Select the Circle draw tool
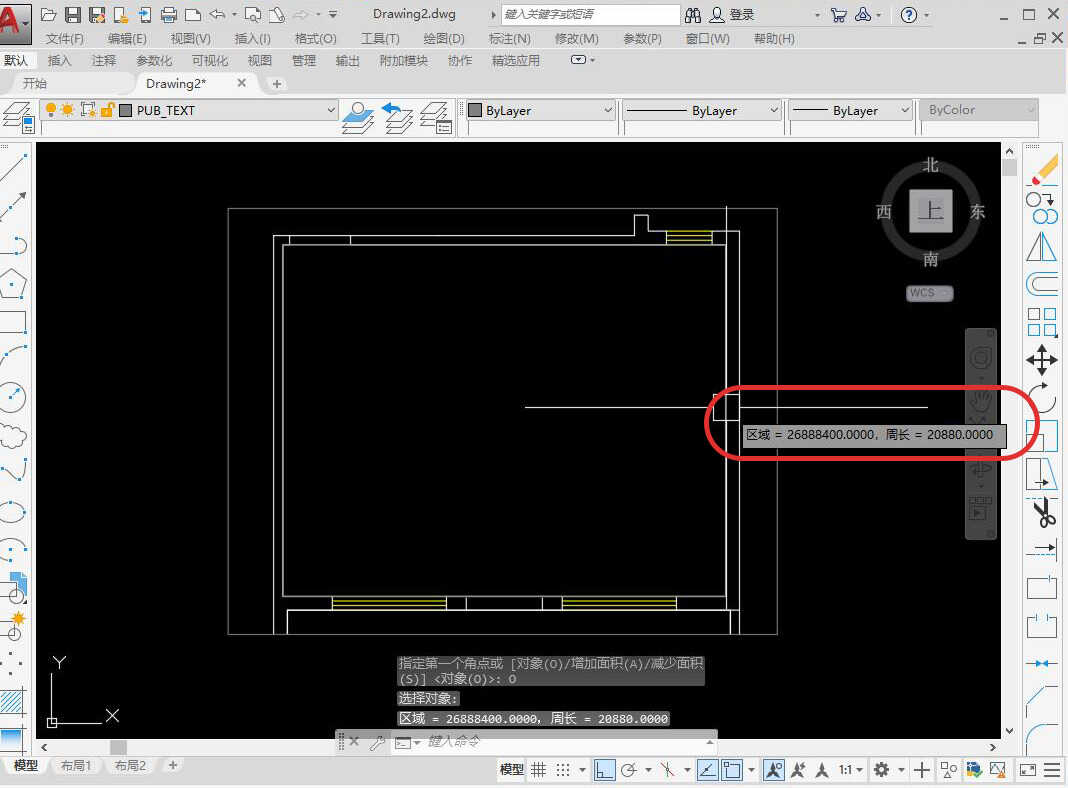 [x=13, y=397]
